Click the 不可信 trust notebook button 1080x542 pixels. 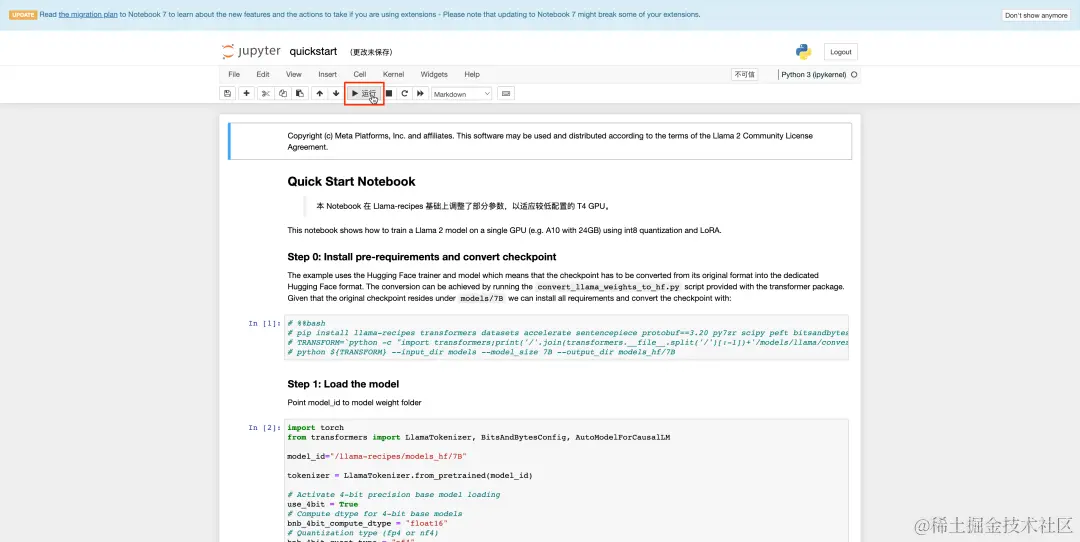(745, 74)
